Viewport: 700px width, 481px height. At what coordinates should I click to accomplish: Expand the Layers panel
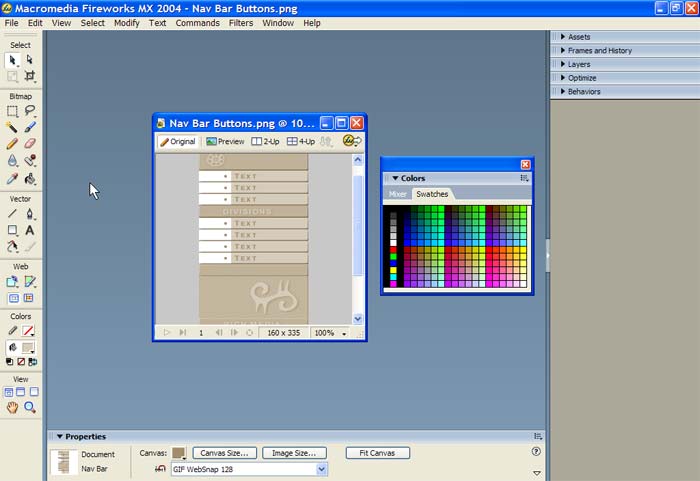(563, 64)
